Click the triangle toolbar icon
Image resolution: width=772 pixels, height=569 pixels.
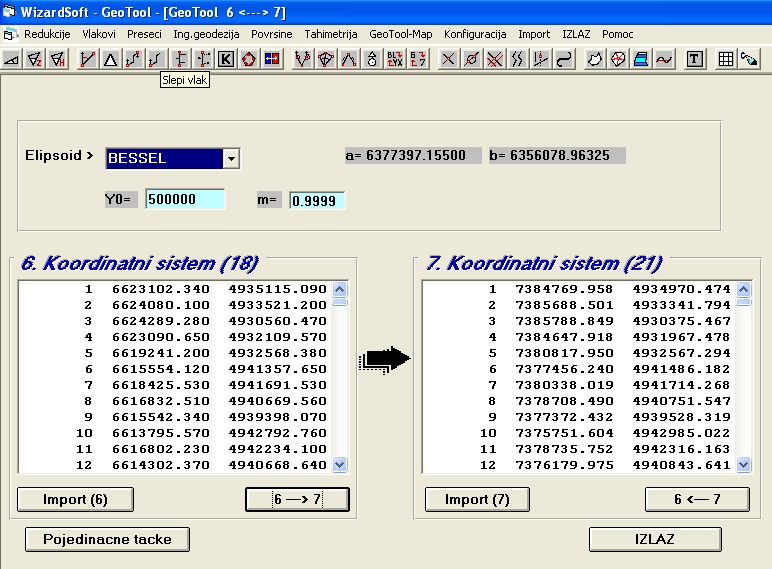[110, 59]
